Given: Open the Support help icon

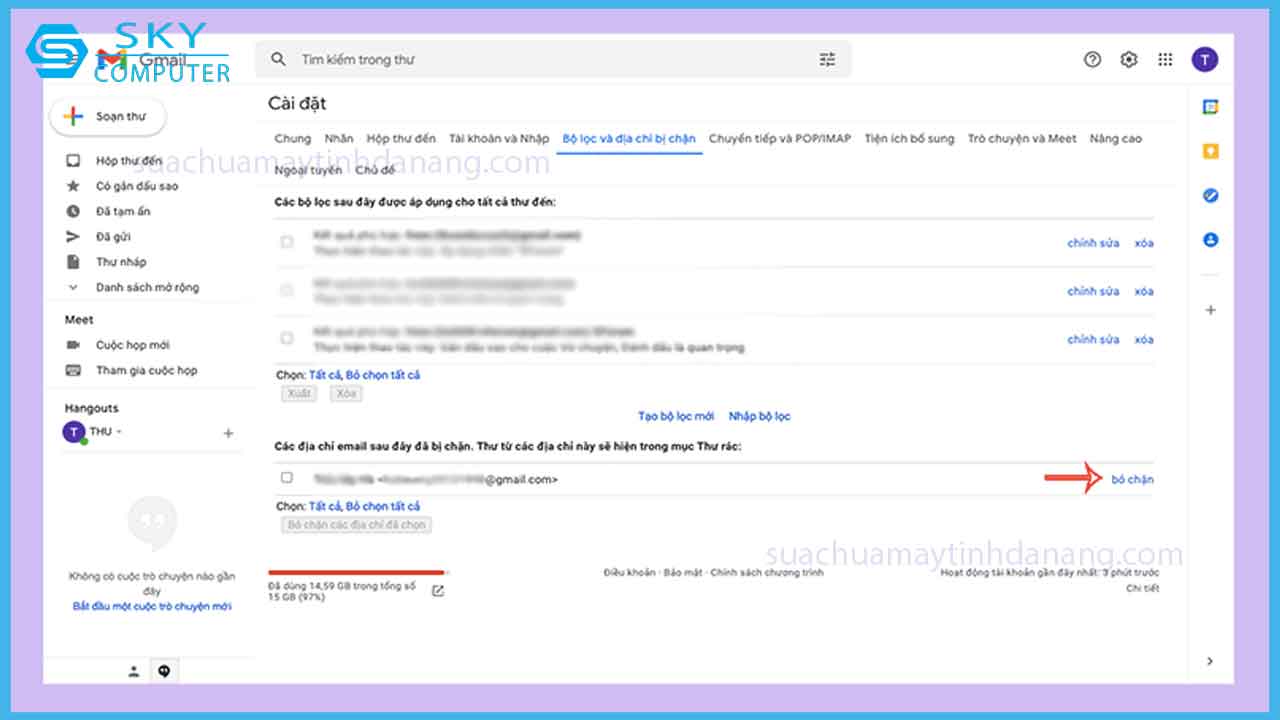Looking at the screenshot, I should (x=1092, y=60).
